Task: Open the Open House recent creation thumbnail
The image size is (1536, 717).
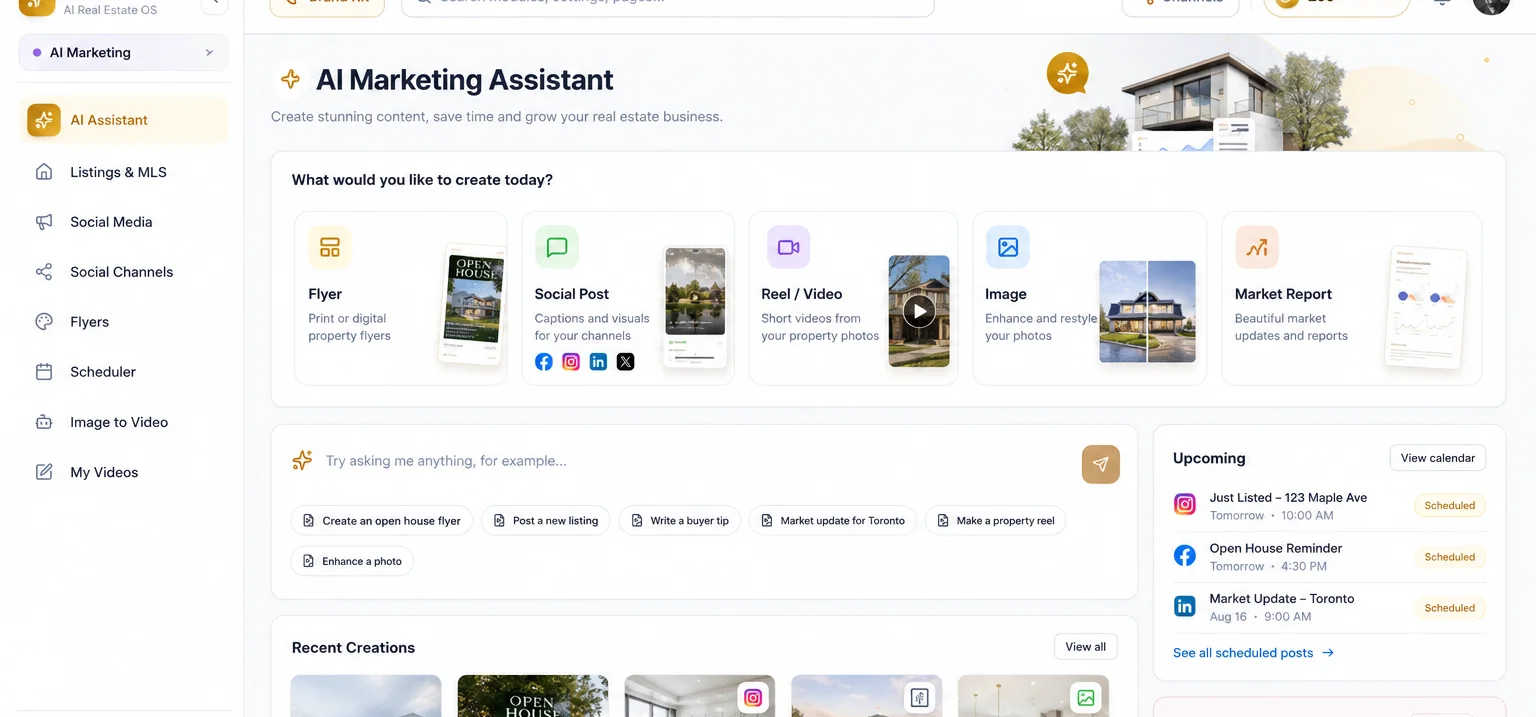Action: click(532, 696)
